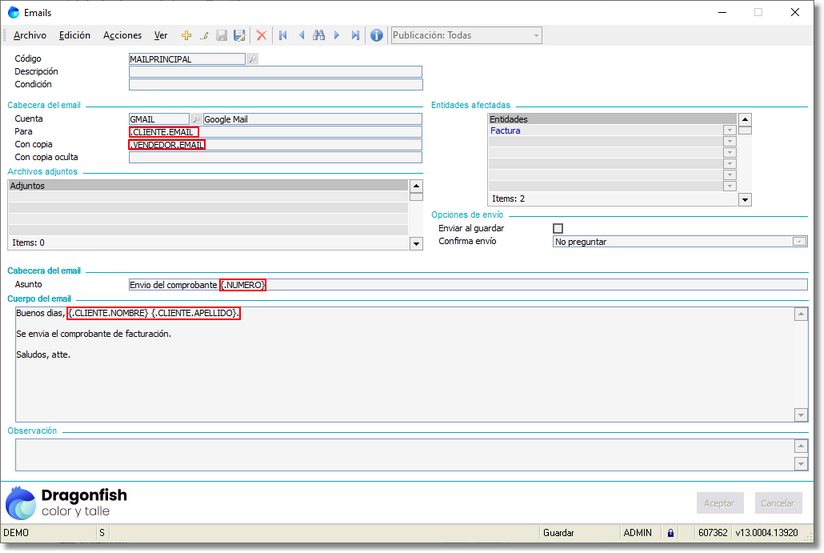Click the Cuerpo del email scroll down arrow
The width and height of the screenshot is (824, 553).
(x=800, y=415)
